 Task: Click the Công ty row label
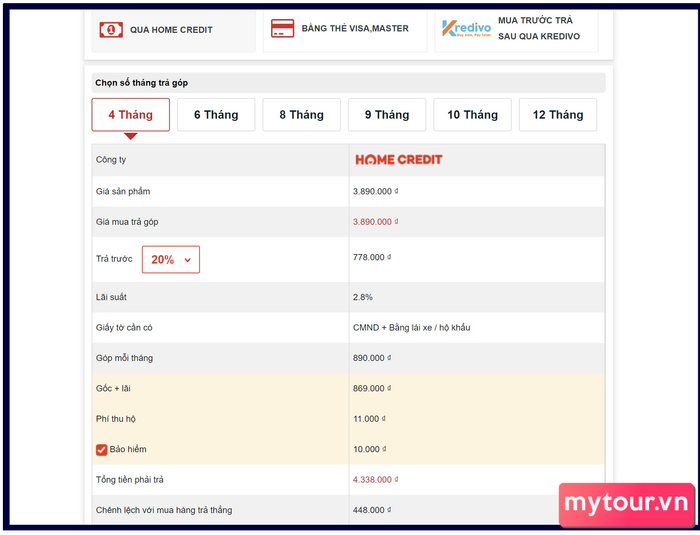[111, 159]
